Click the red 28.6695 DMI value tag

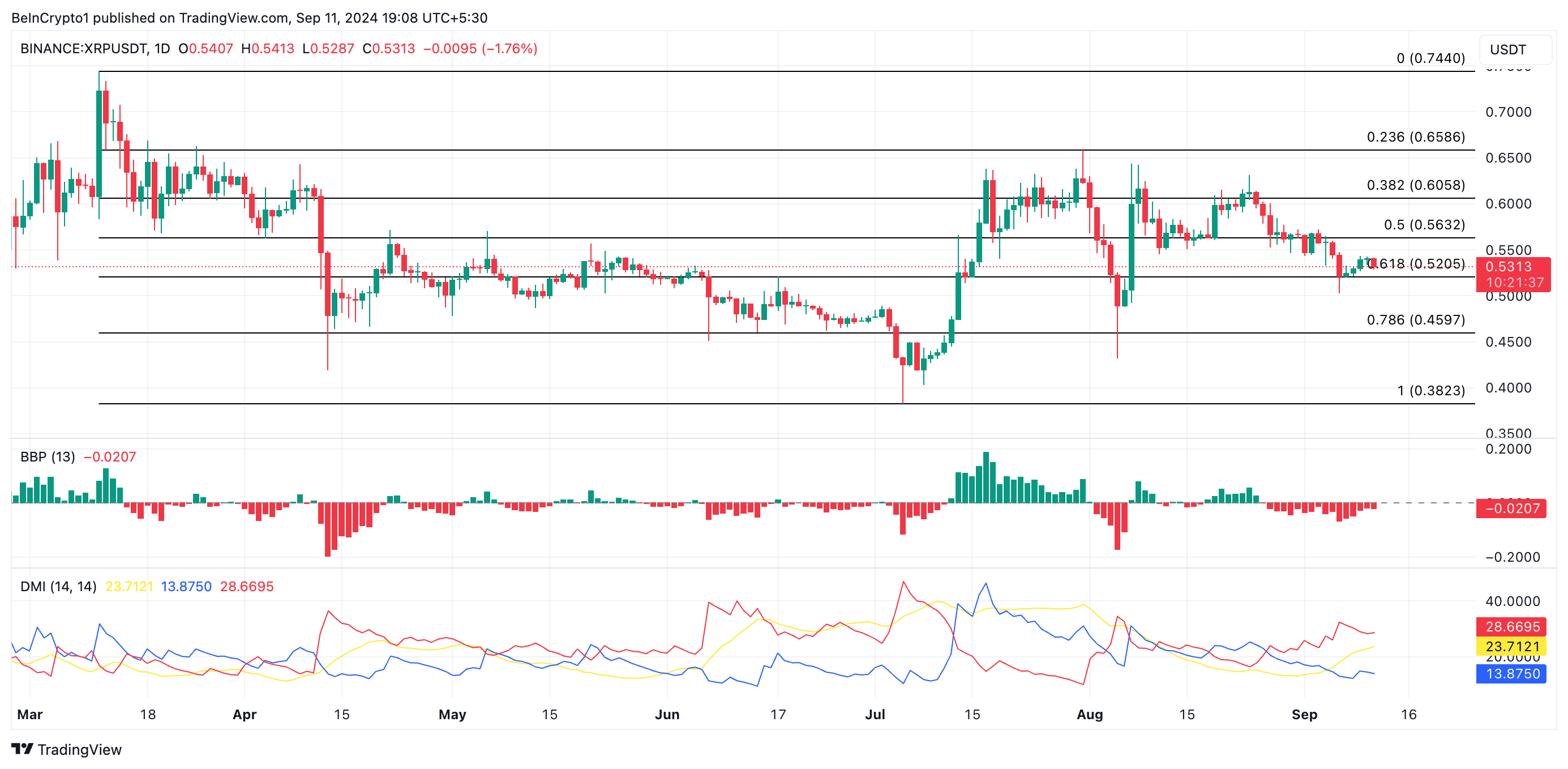click(1511, 626)
